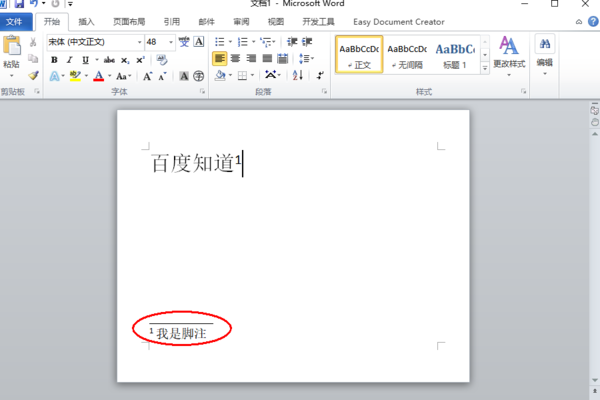Viewport: 600px width, 400px height.
Task: Click Enclose Characters circle icon
Action: pyautogui.click(x=198, y=76)
